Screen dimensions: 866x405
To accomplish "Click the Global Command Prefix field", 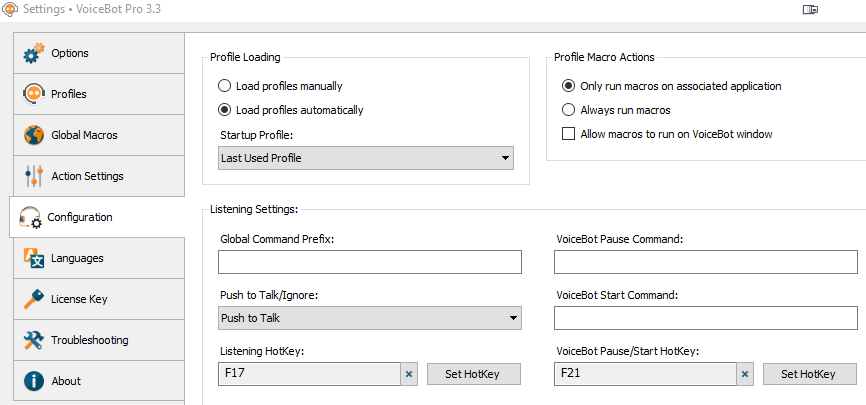I will tap(369, 262).
